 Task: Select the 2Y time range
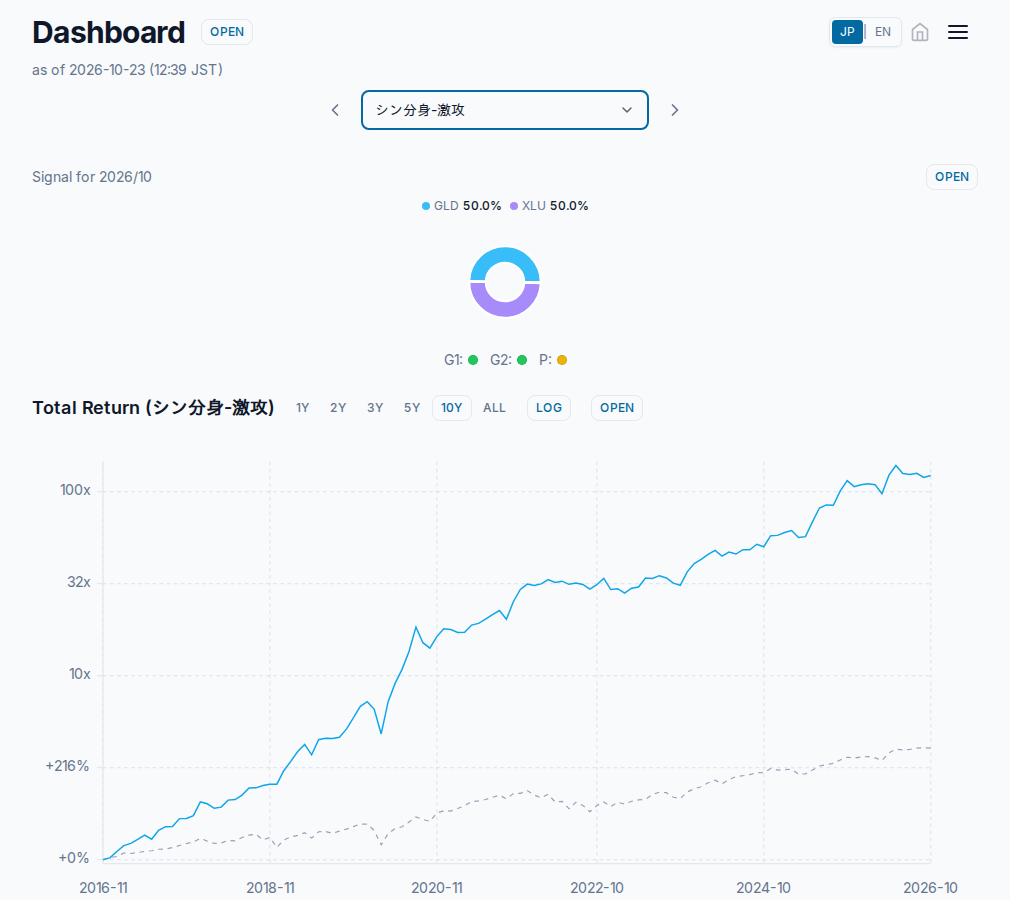(x=338, y=408)
